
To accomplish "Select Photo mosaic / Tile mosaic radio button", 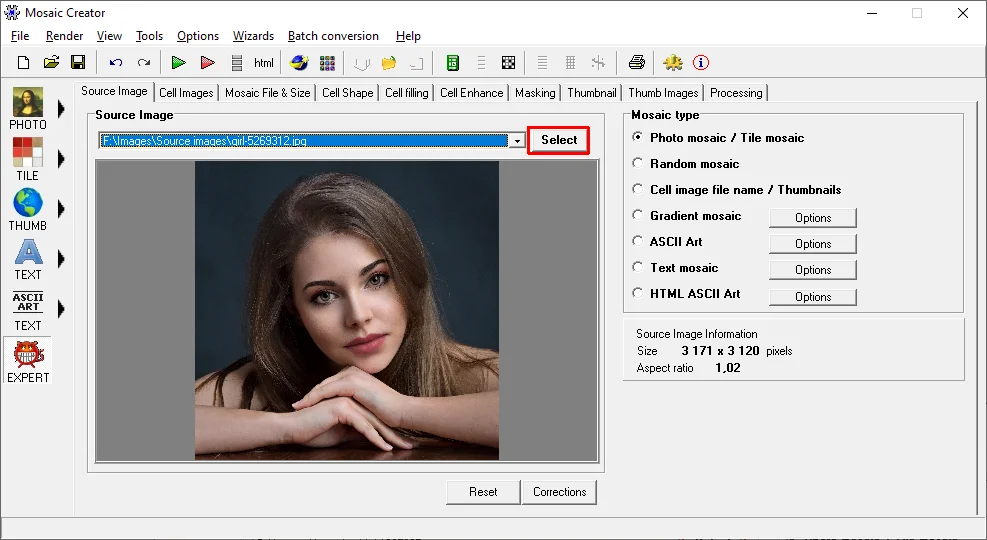I will pyautogui.click(x=638, y=137).
